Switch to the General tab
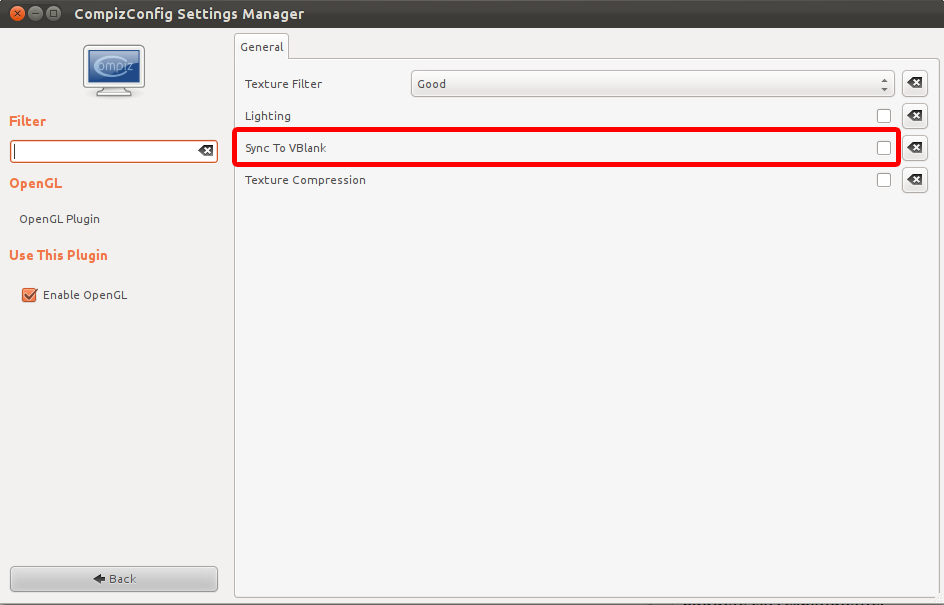Image resolution: width=944 pixels, height=605 pixels. click(x=261, y=47)
